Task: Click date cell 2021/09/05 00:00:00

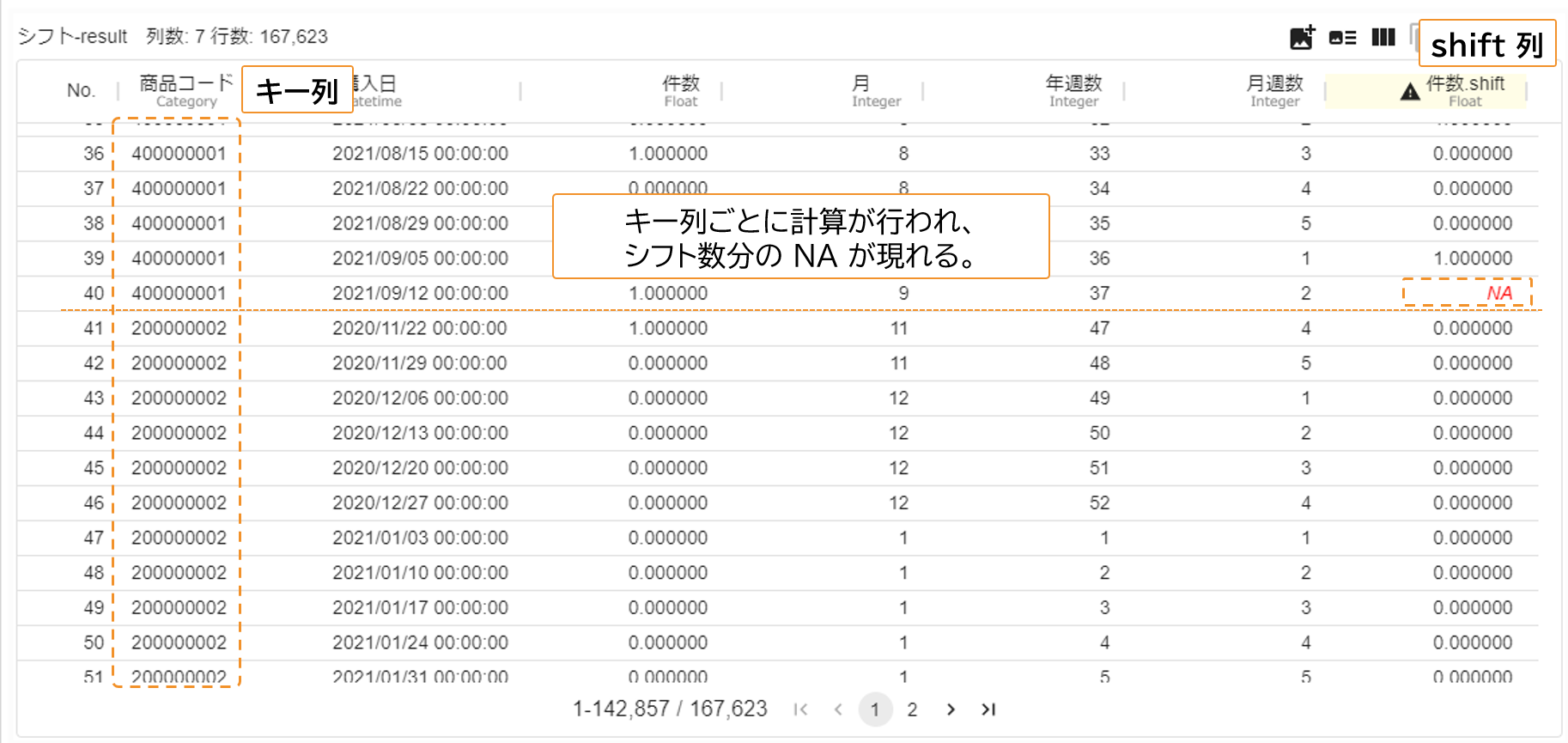Action: click(x=420, y=259)
